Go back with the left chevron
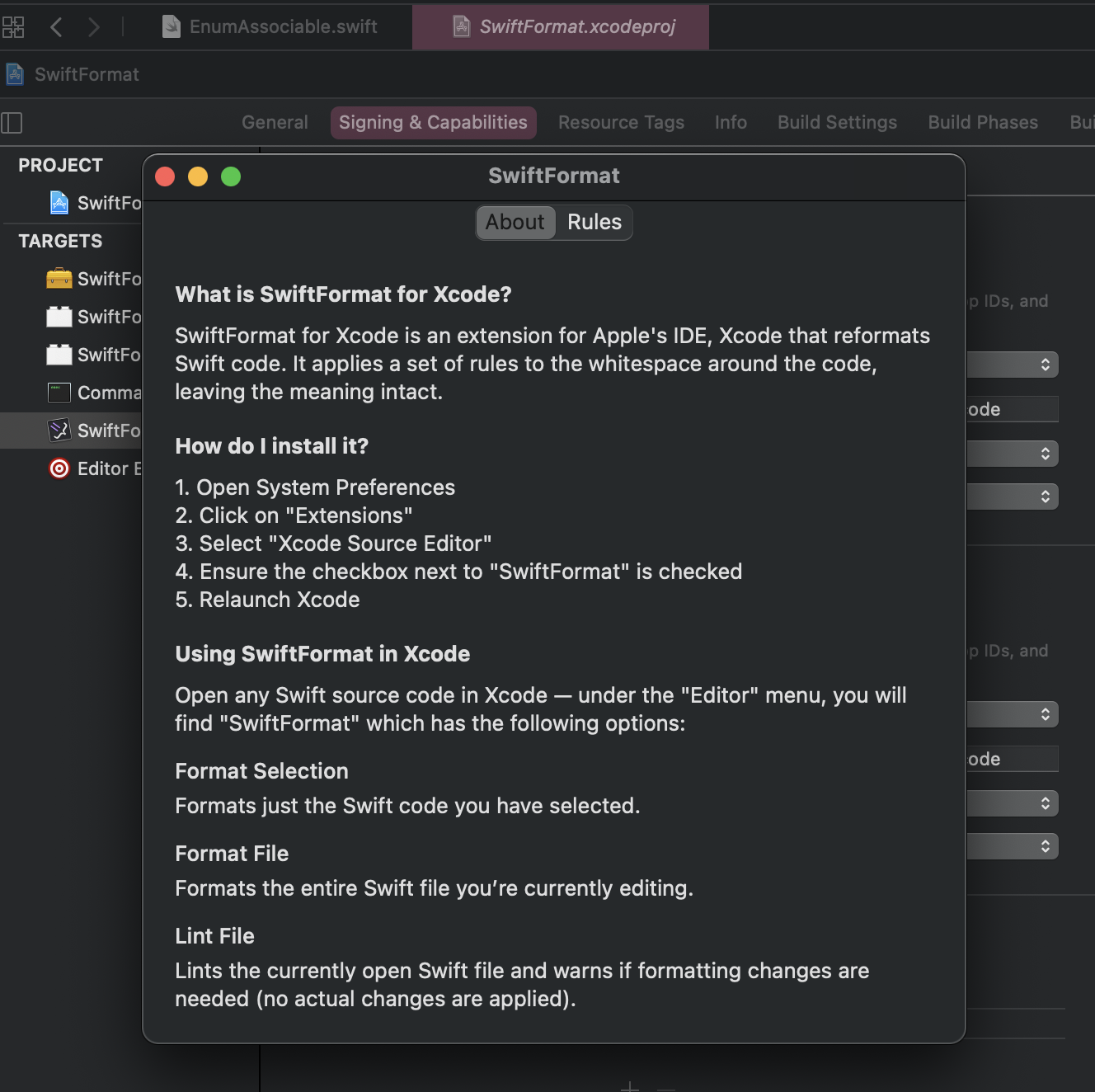This screenshot has width=1095, height=1092. (x=56, y=27)
